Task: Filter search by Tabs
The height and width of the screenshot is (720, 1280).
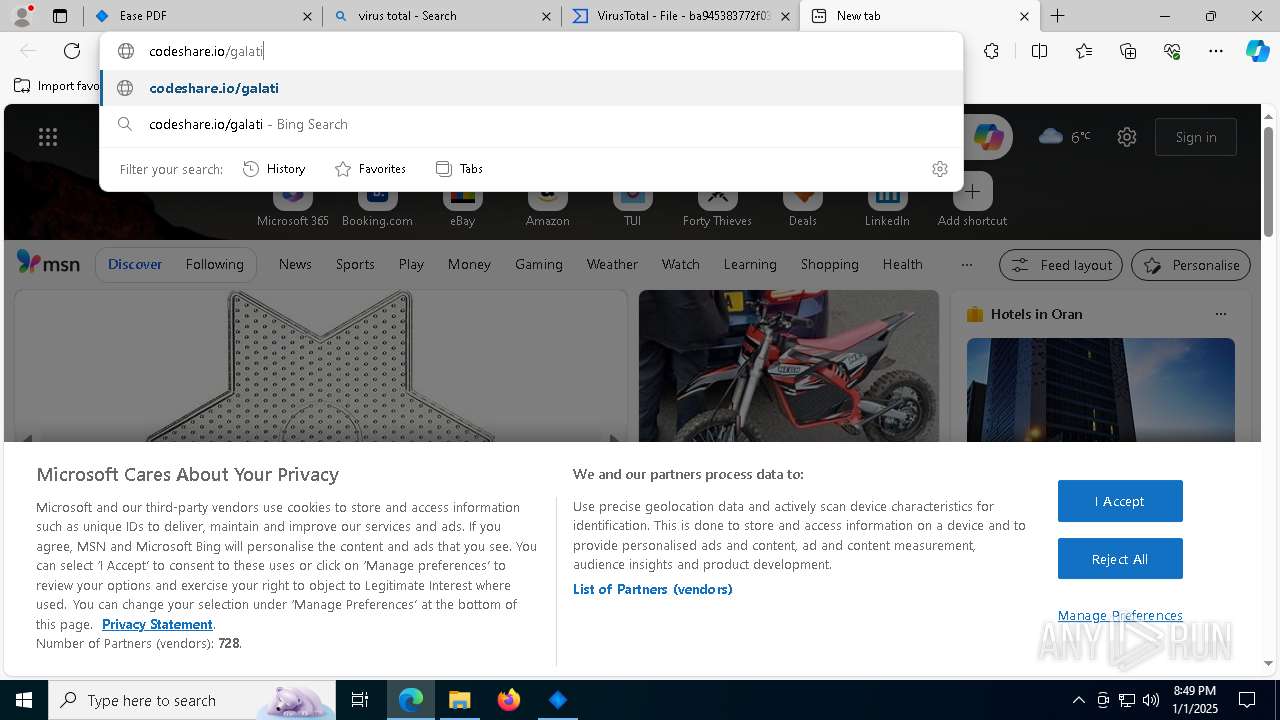Action: [460, 169]
